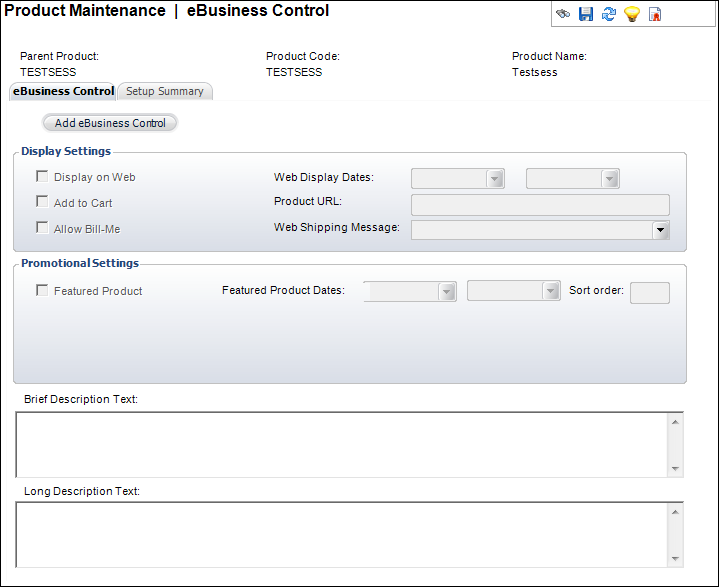Select the eBusiness Control tab
The image size is (719, 587).
coord(63,91)
